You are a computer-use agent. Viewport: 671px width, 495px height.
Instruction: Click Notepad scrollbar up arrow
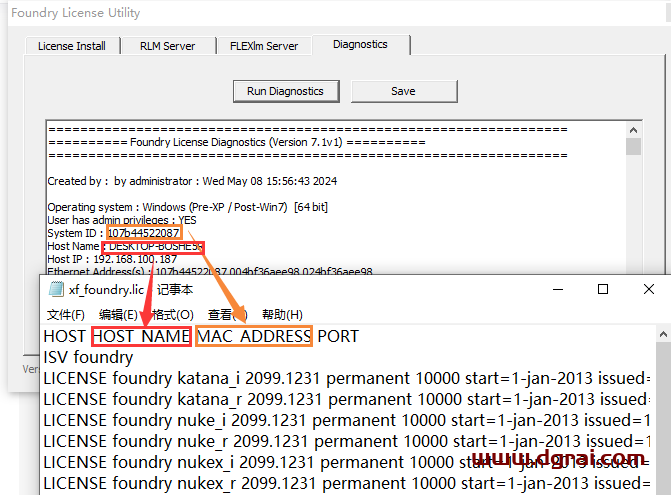pyautogui.click(x=663, y=335)
